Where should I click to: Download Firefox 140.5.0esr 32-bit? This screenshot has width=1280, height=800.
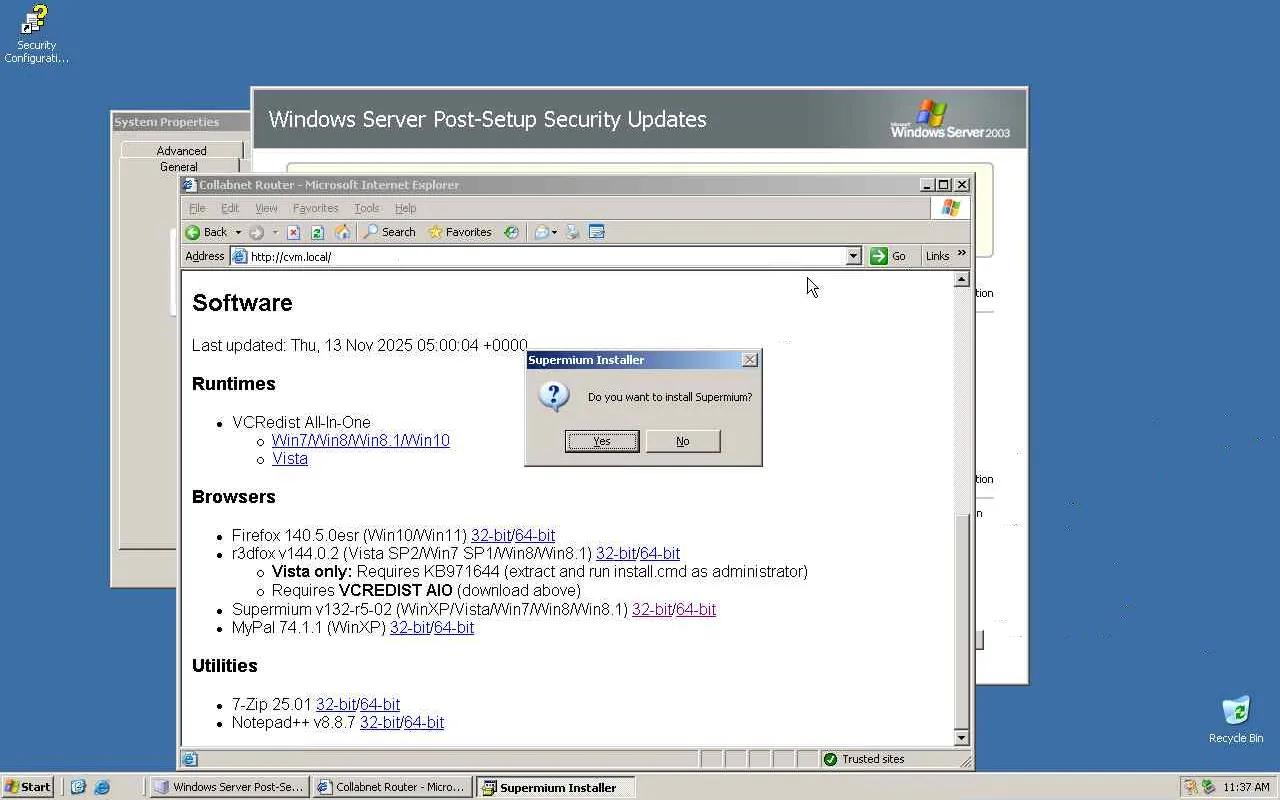(x=491, y=536)
